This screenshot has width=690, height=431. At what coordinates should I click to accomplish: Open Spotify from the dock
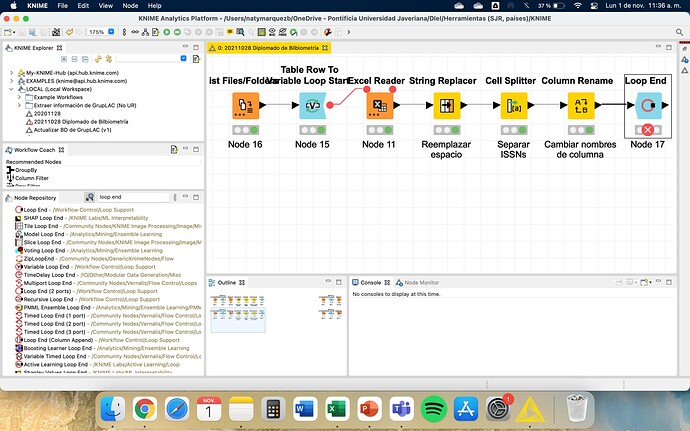433,409
